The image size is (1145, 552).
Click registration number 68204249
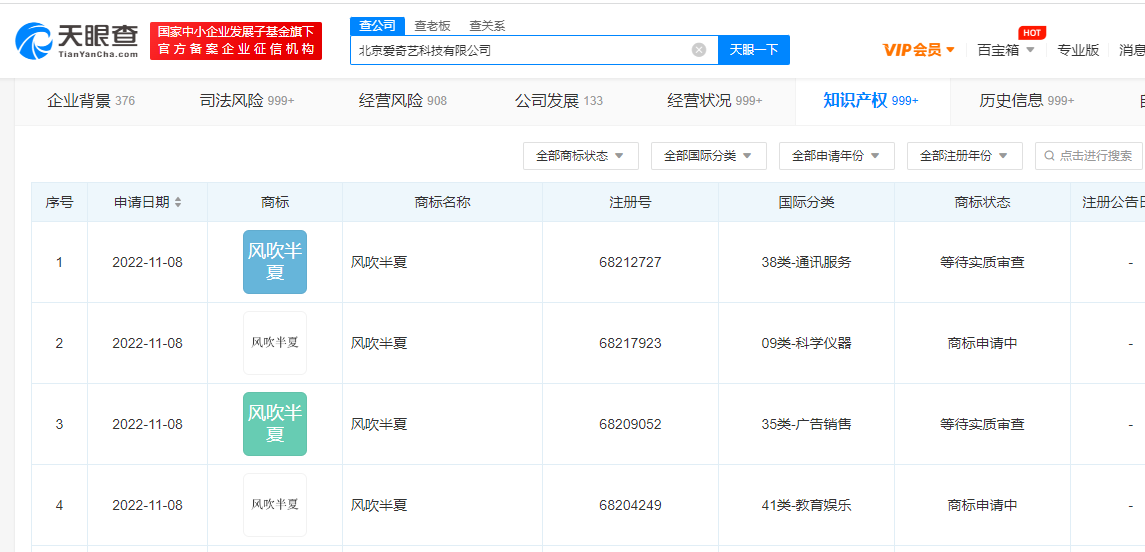[x=630, y=505]
